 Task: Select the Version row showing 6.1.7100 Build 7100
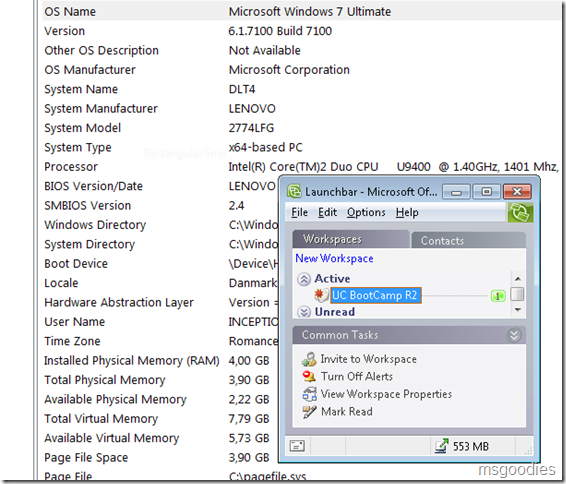coord(301,31)
